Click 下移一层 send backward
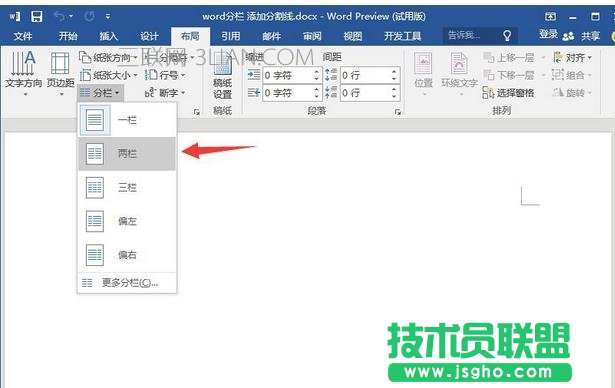 (509, 75)
